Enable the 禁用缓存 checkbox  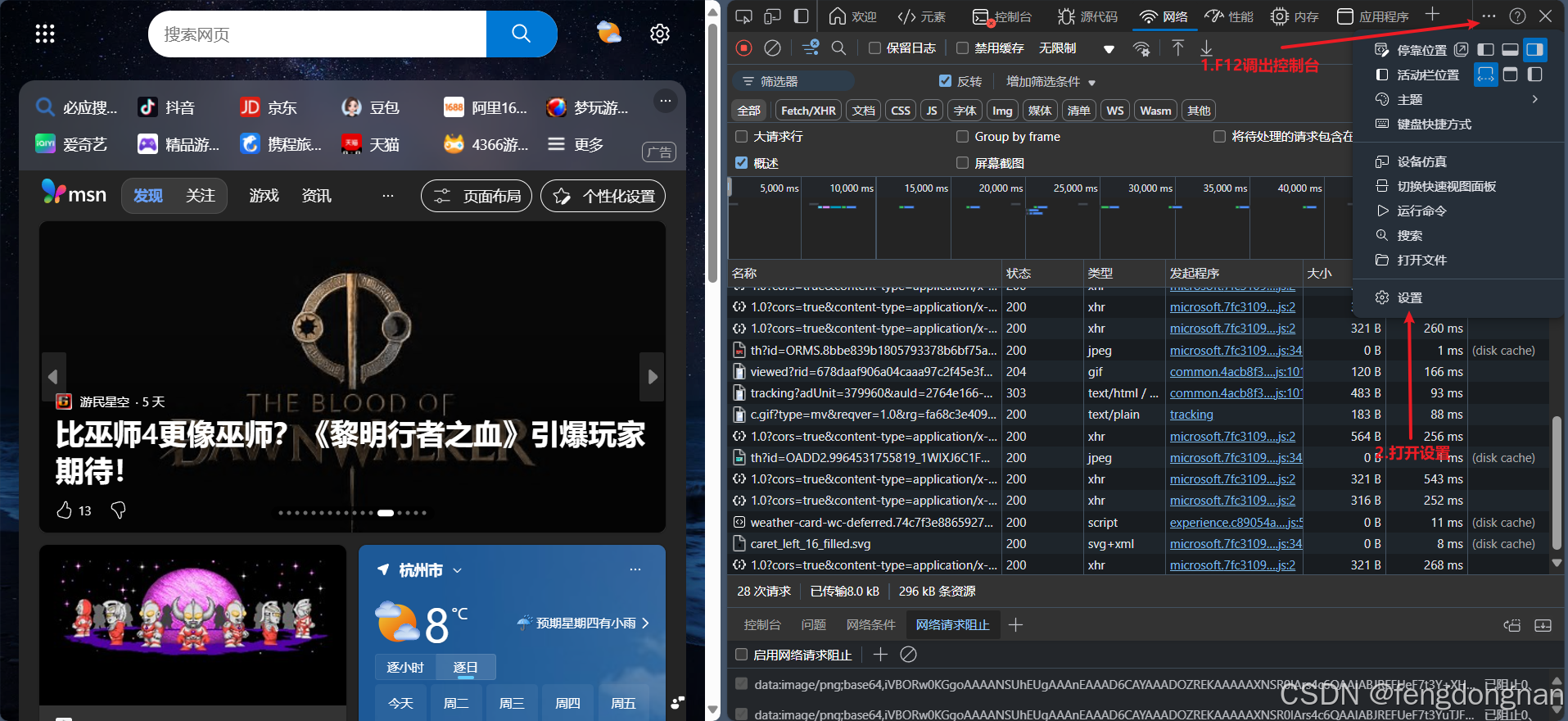point(963,48)
